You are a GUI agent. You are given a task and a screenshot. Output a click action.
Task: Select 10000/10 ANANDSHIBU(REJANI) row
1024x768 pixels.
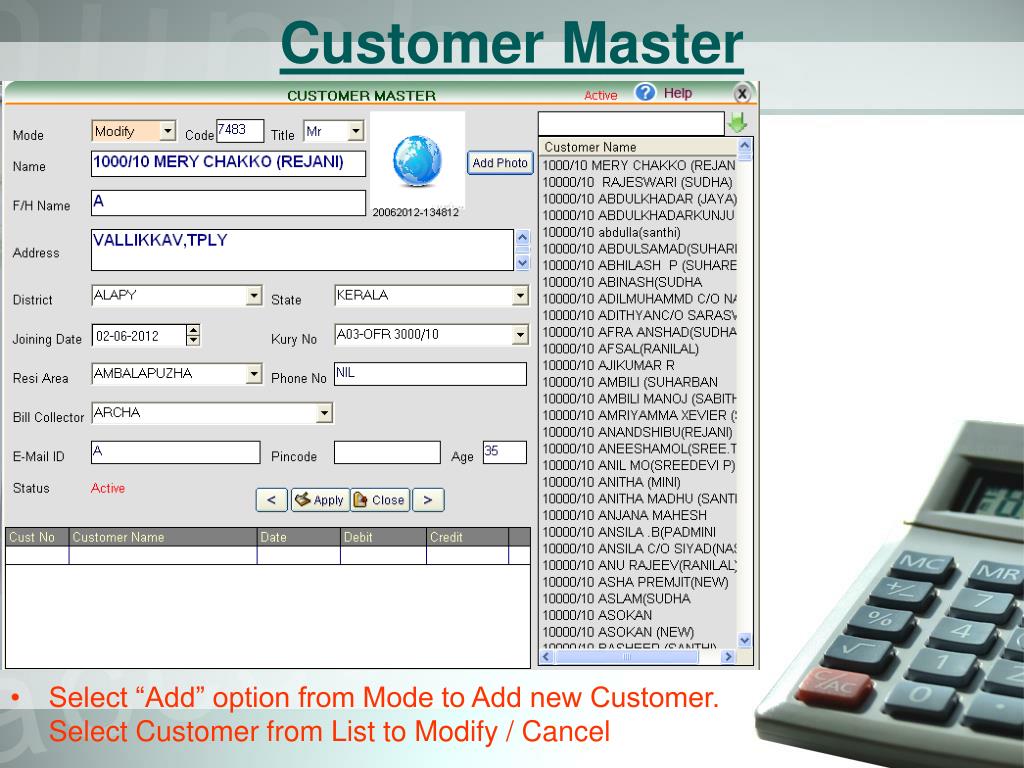639,432
